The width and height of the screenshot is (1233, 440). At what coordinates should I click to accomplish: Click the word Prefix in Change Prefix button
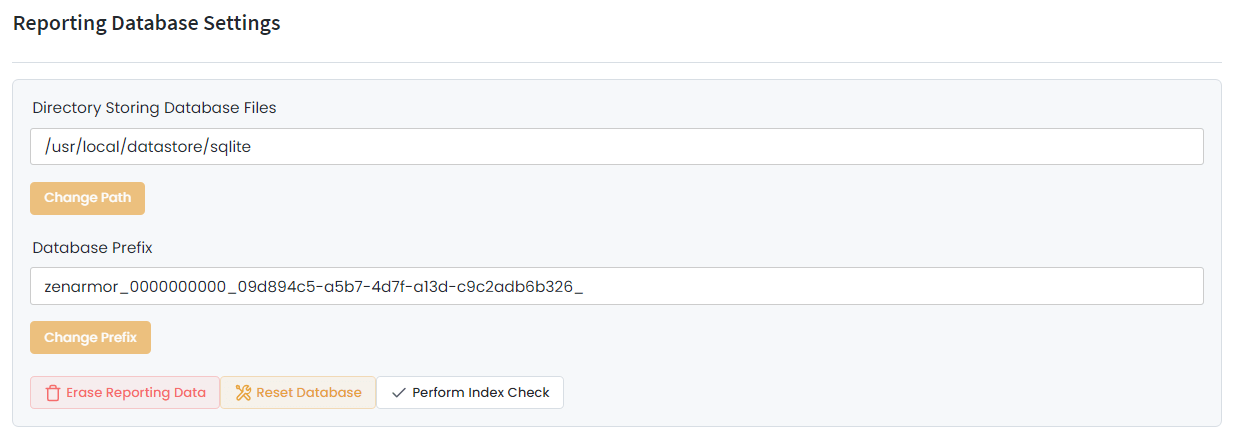[118, 338]
